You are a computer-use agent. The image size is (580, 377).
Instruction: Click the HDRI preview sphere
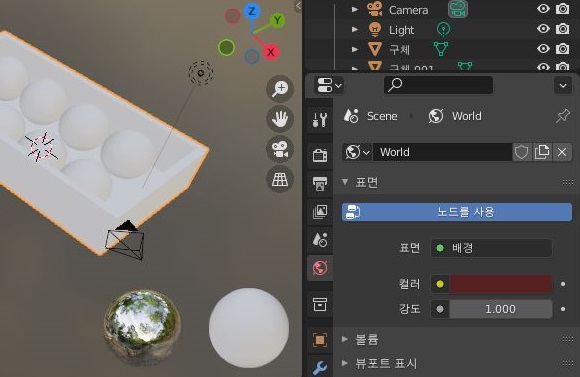coord(143,326)
